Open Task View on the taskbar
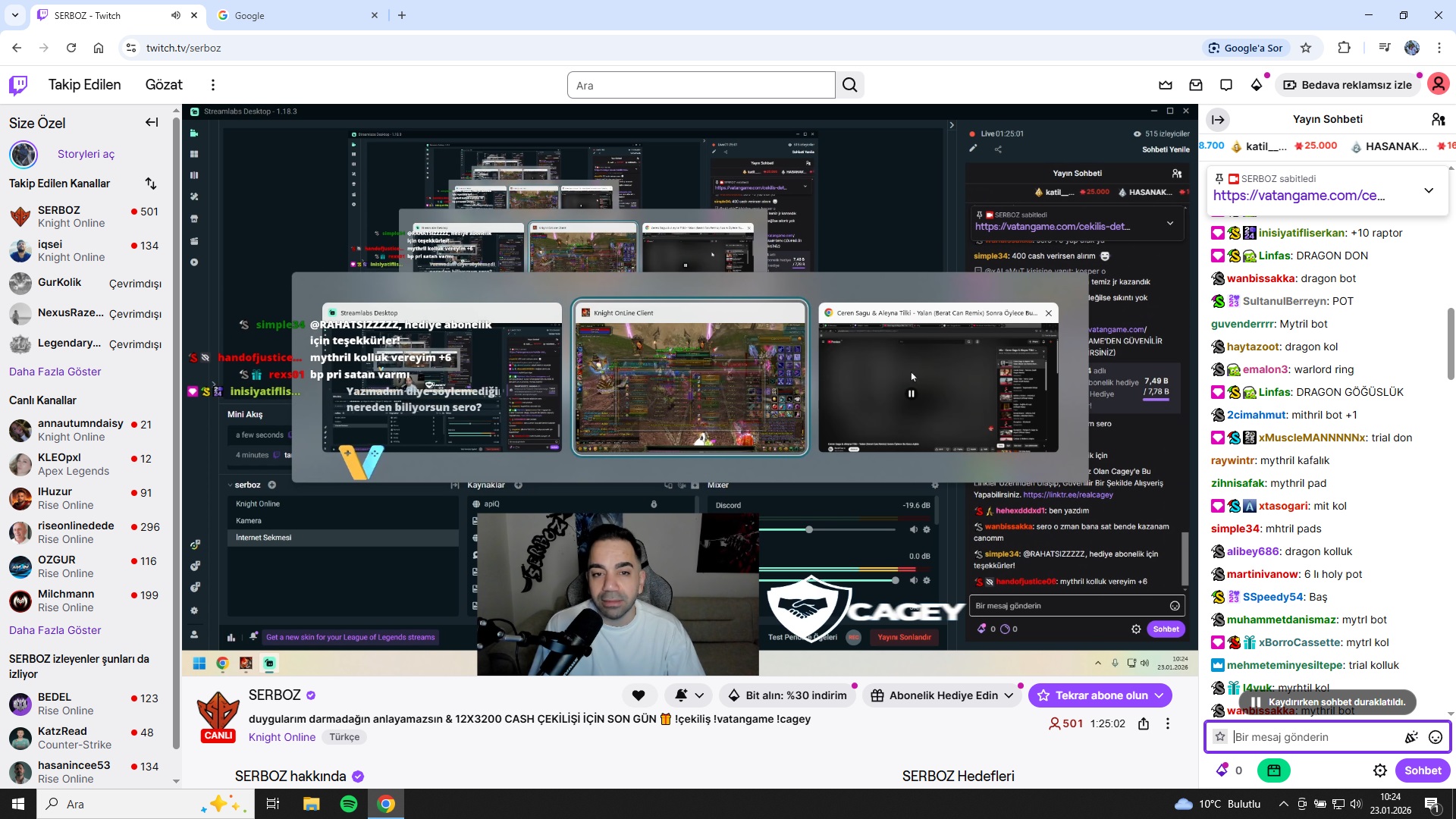This screenshot has width=1456, height=819. pos(273,804)
